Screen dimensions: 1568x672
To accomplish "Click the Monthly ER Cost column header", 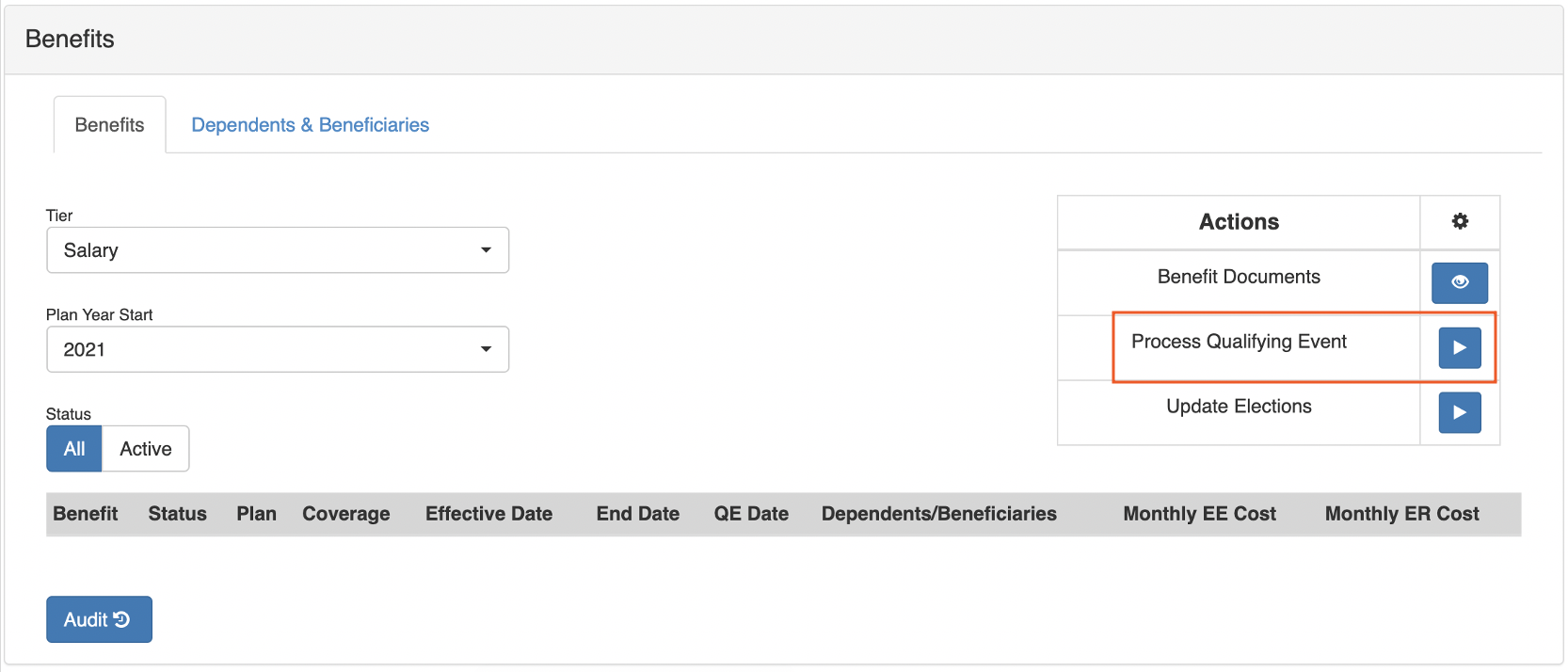I will coord(1401,514).
